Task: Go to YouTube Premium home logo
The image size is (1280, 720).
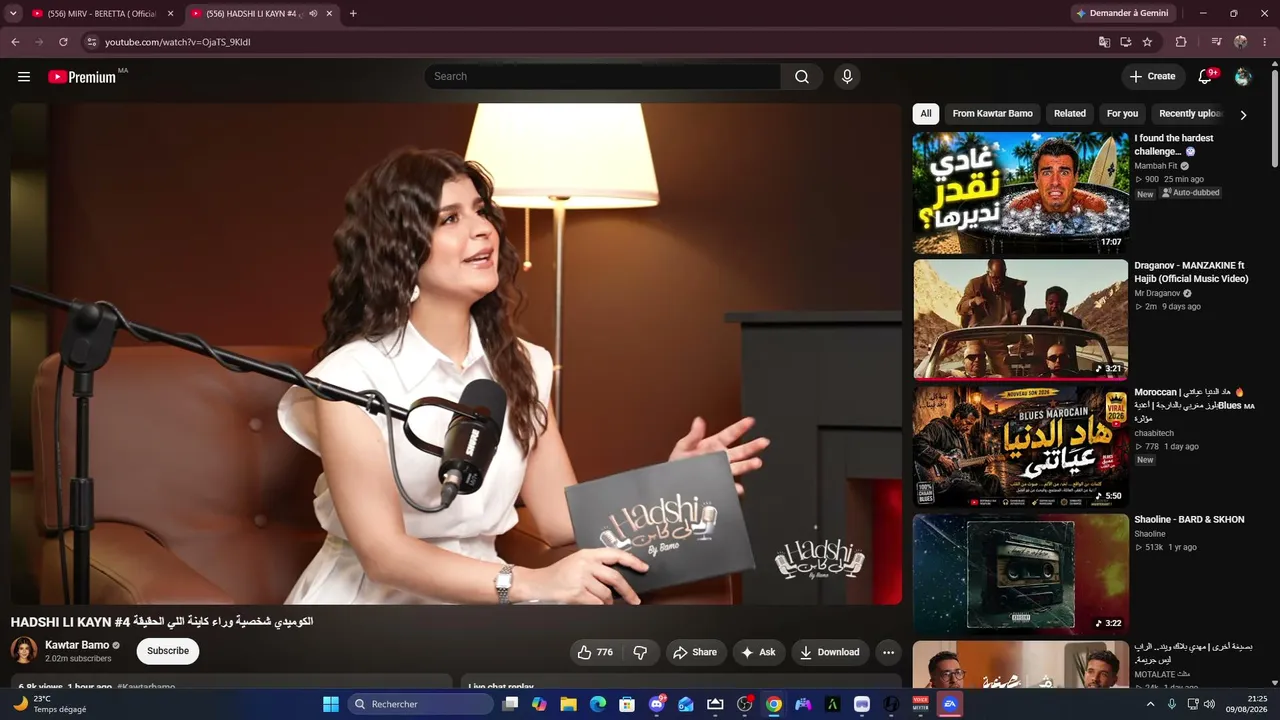Action: [x=82, y=77]
